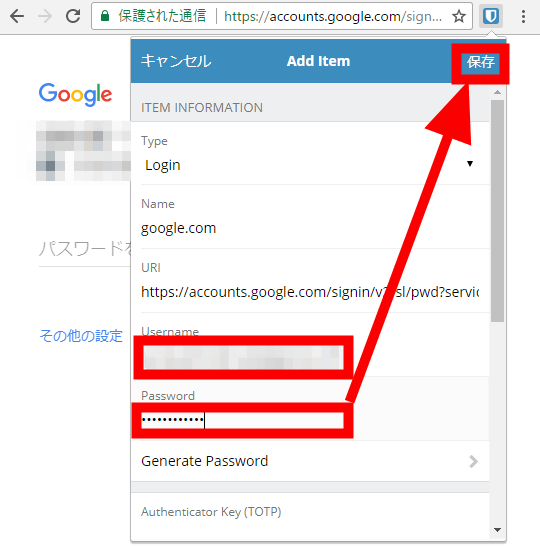Viewport: 540px width, 547px height.
Task: Open その他の設定 link on the Google page
Action: point(81,336)
